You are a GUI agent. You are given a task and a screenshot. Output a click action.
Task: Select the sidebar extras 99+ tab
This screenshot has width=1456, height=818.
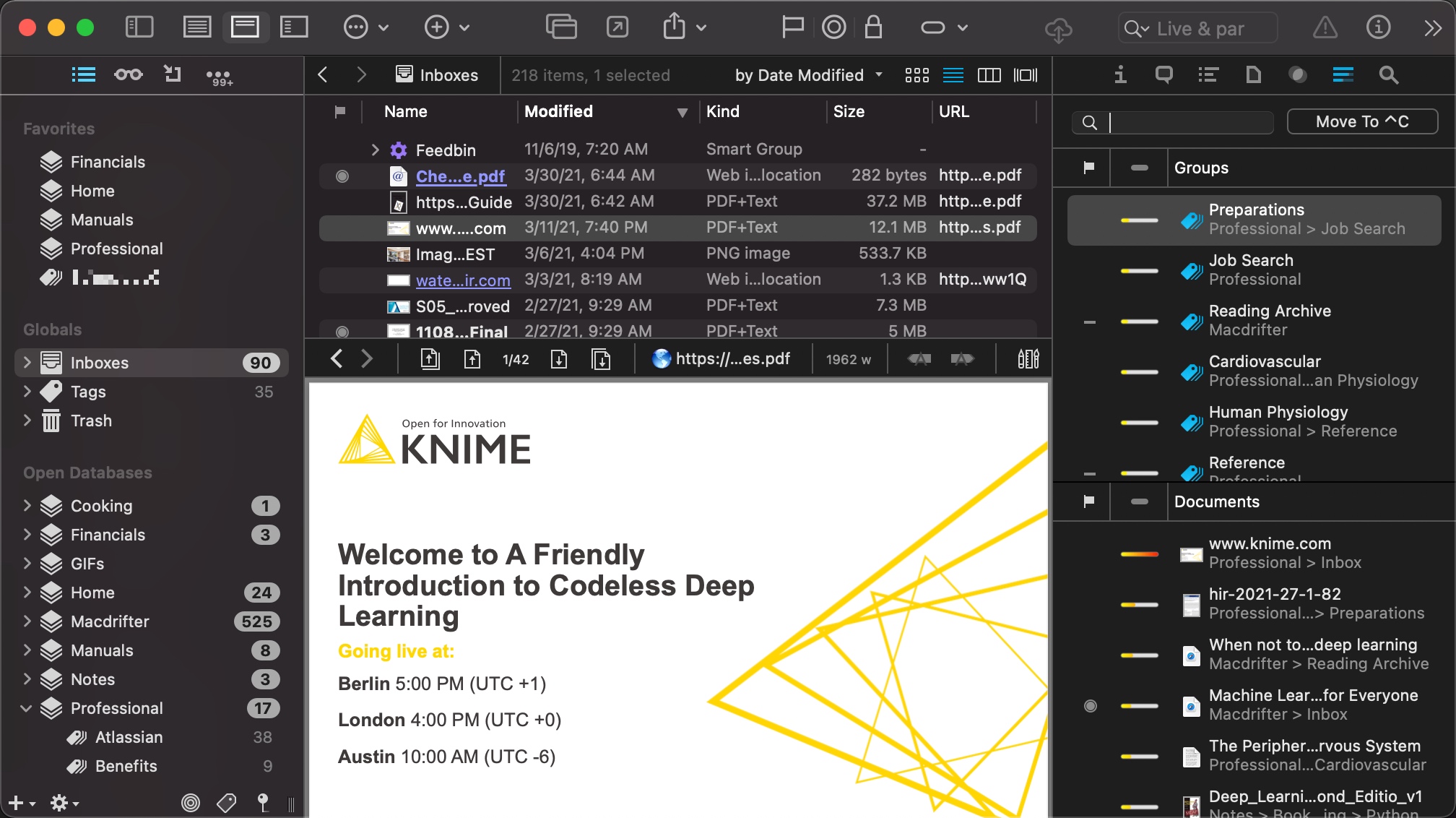tap(219, 76)
